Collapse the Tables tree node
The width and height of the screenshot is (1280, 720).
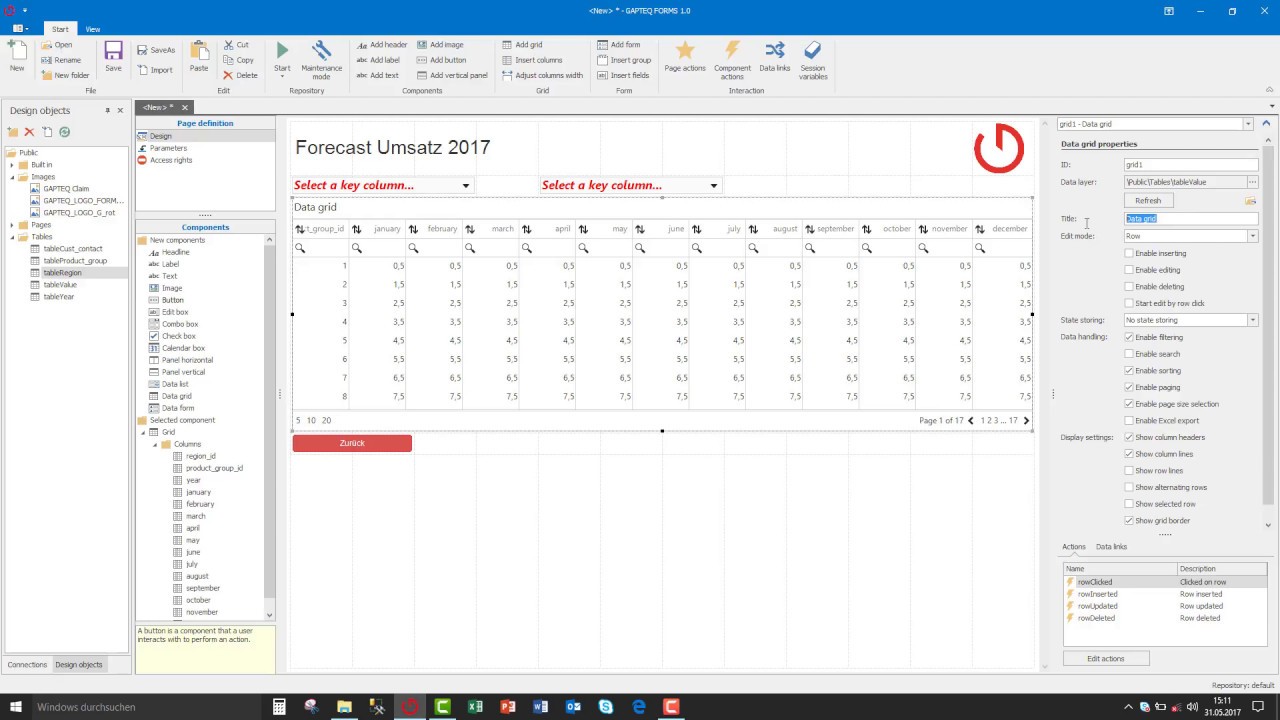pyautogui.click(x=13, y=237)
